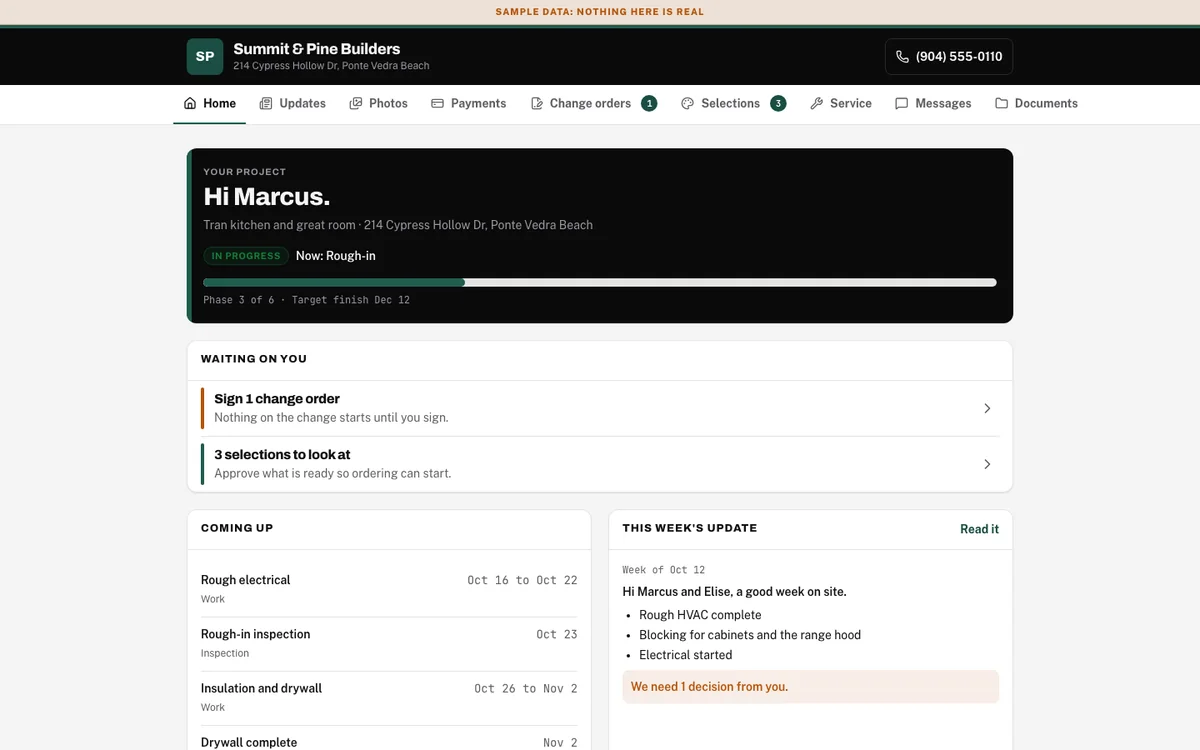Click the SP logo badge
The height and width of the screenshot is (750, 1200).
pyautogui.click(x=205, y=57)
